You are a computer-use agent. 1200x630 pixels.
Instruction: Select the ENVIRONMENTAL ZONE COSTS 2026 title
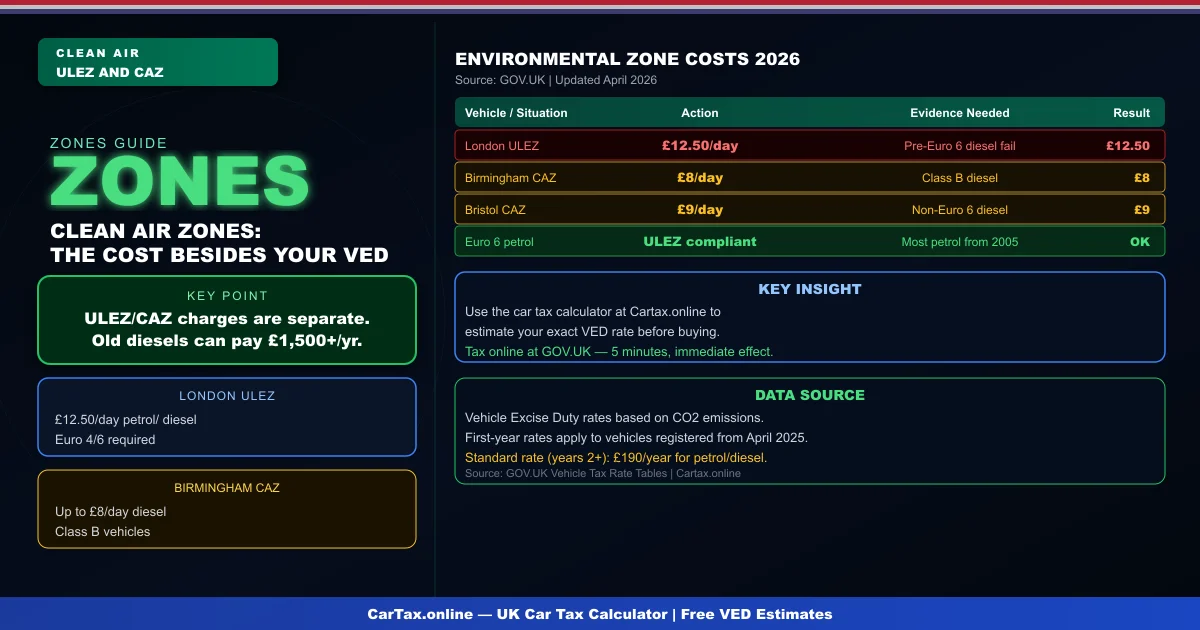click(627, 59)
